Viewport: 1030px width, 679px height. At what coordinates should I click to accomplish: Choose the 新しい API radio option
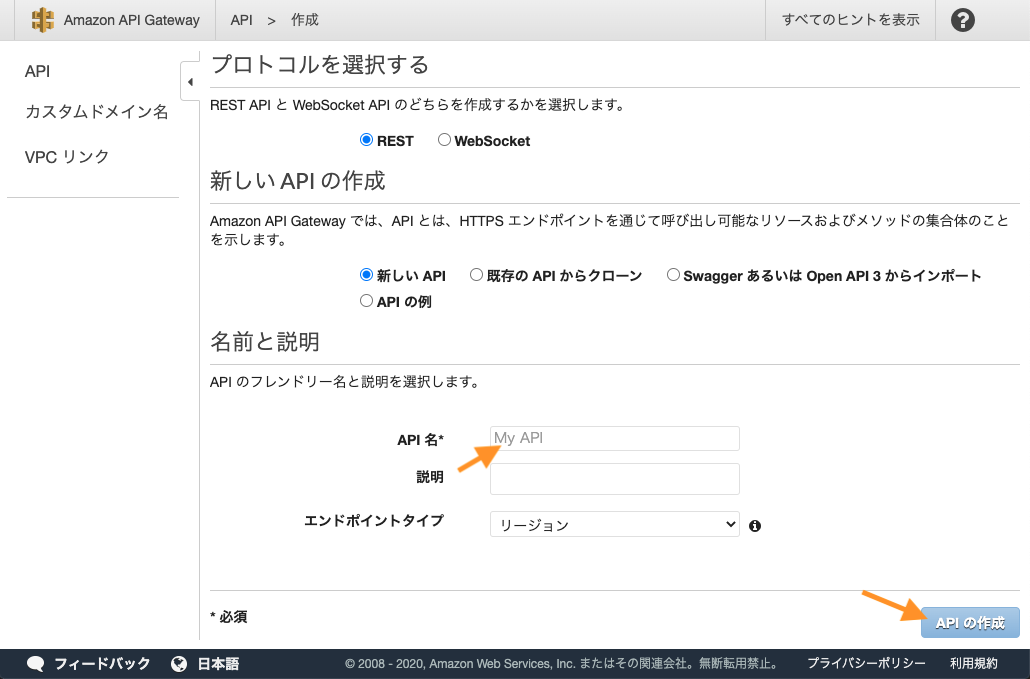click(x=367, y=274)
